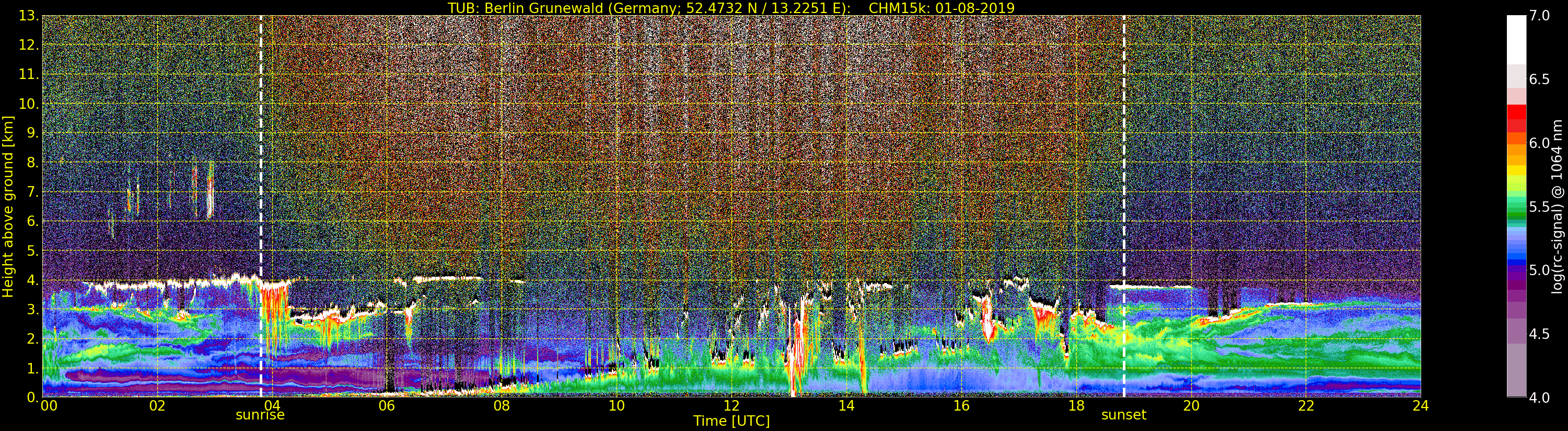Click the '4.' tick on the height axis
1568x431 pixels.
pyautogui.click(x=33, y=280)
